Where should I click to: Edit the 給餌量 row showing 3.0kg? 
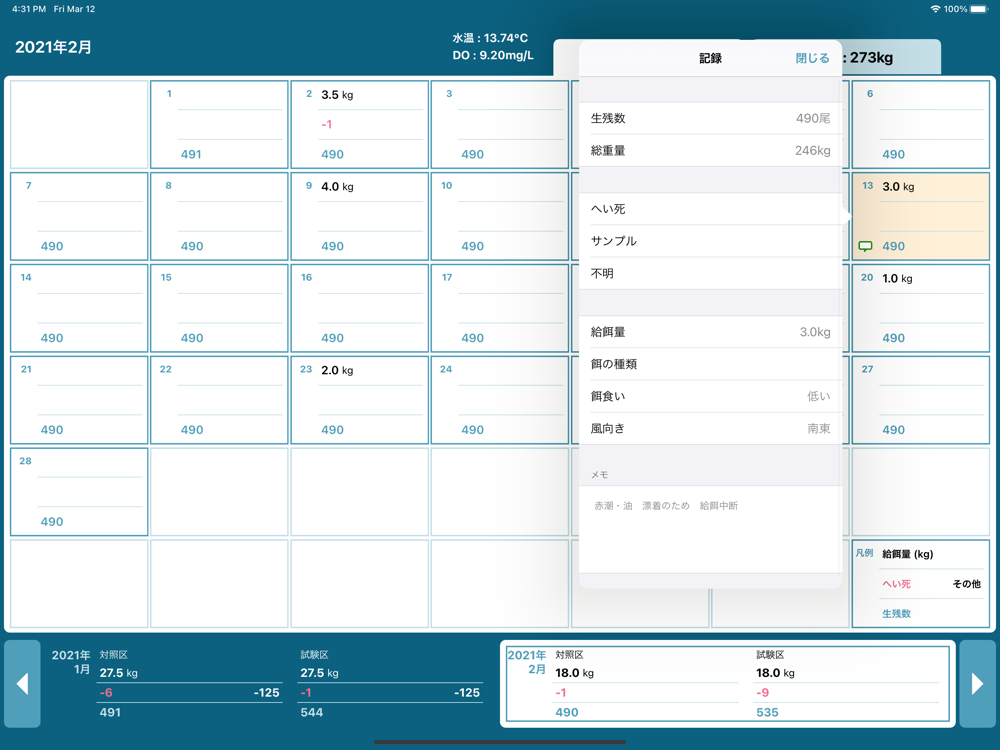tap(710, 332)
